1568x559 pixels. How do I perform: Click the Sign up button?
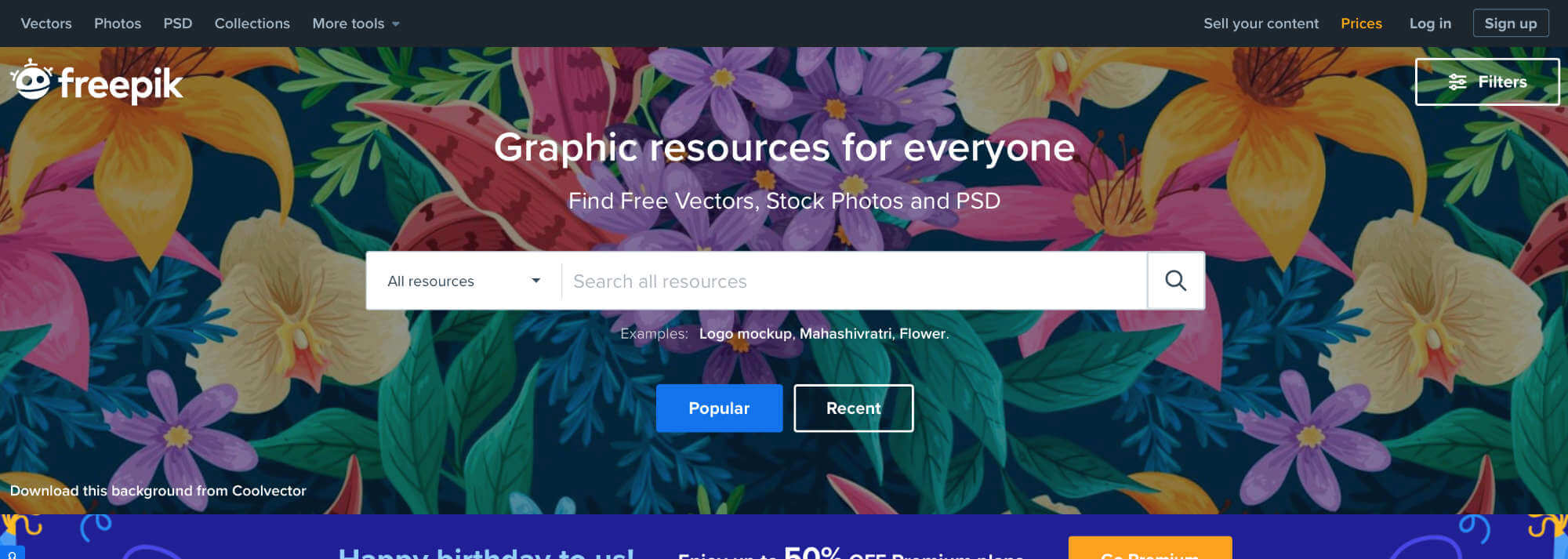tap(1511, 24)
